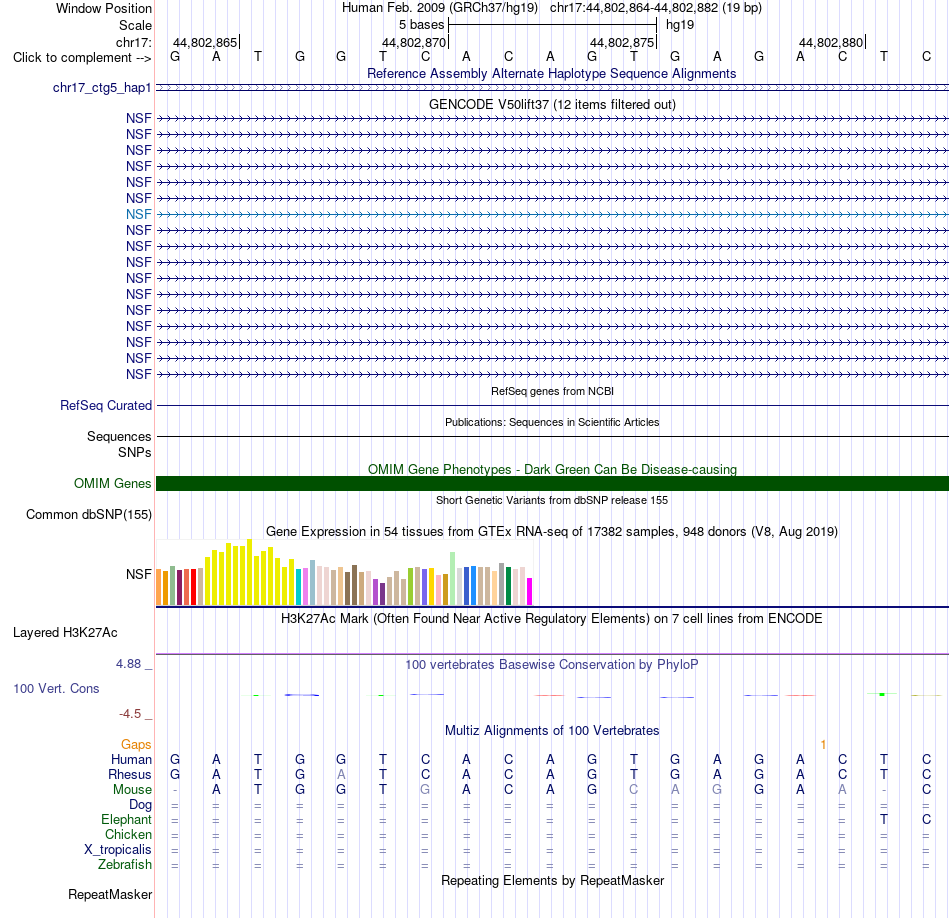
Task: Select the Zebrafish alignment row label
Action: [125, 865]
